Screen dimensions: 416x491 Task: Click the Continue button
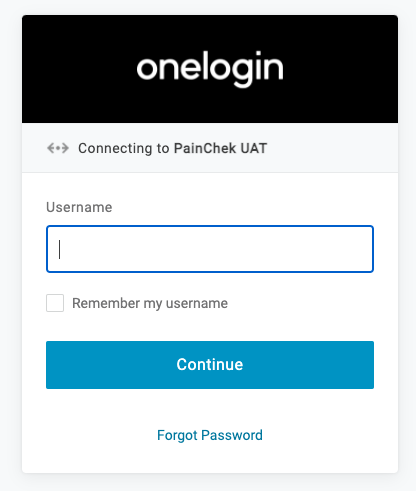click(210, 365)
